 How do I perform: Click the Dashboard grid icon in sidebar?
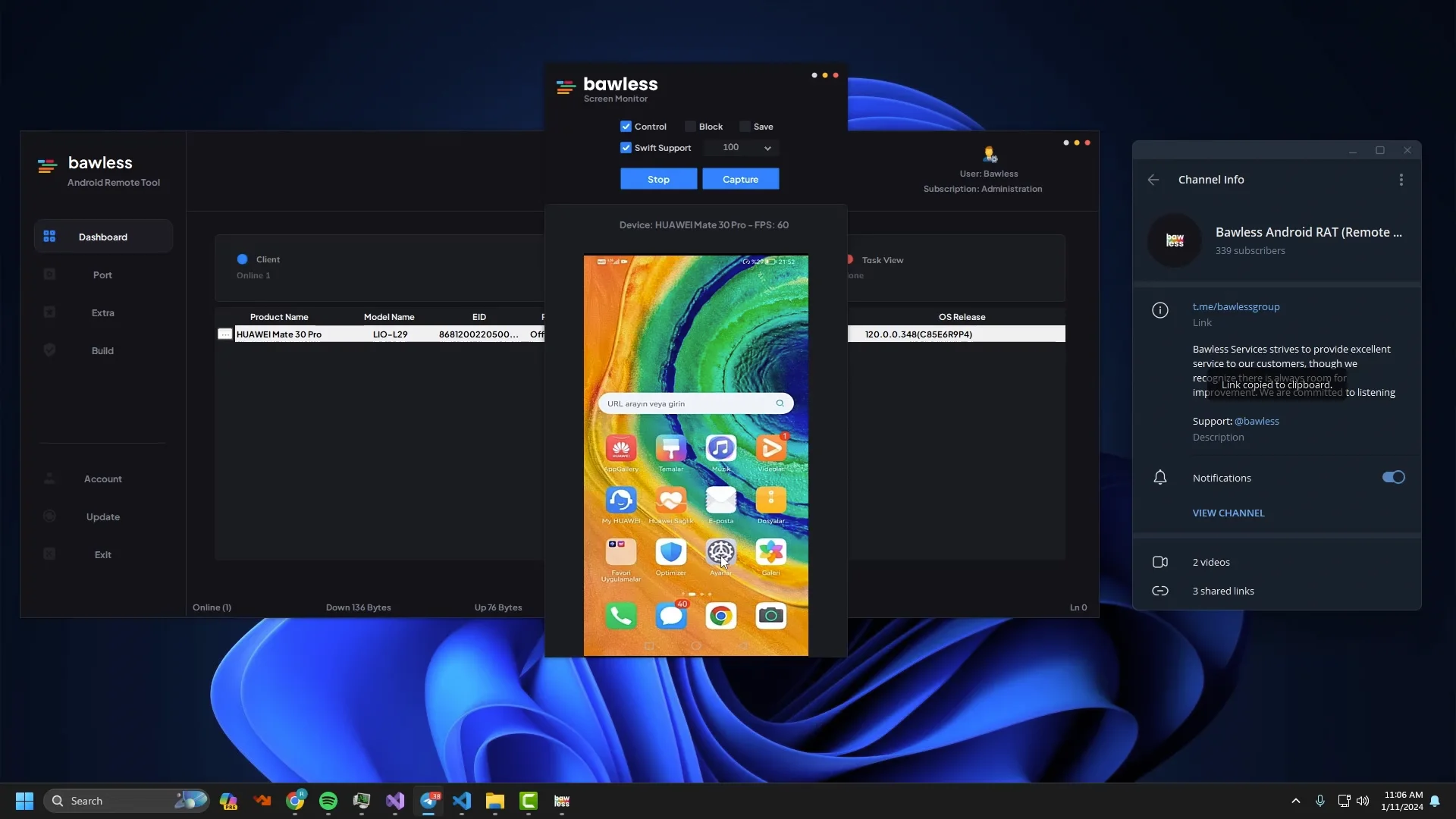click(49, 237)
